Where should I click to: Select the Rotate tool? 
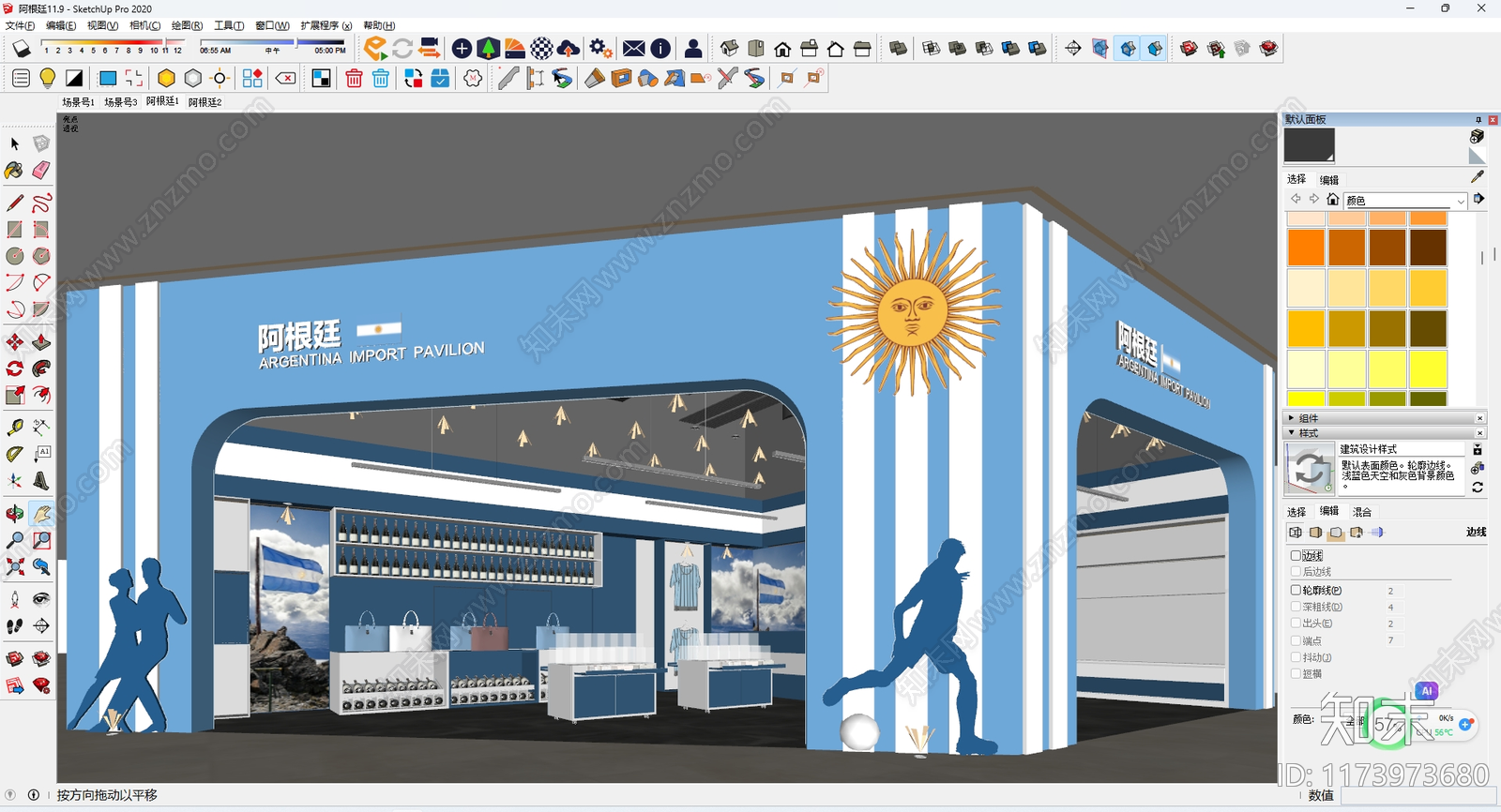pyautogui.click(x=14, y=368)
